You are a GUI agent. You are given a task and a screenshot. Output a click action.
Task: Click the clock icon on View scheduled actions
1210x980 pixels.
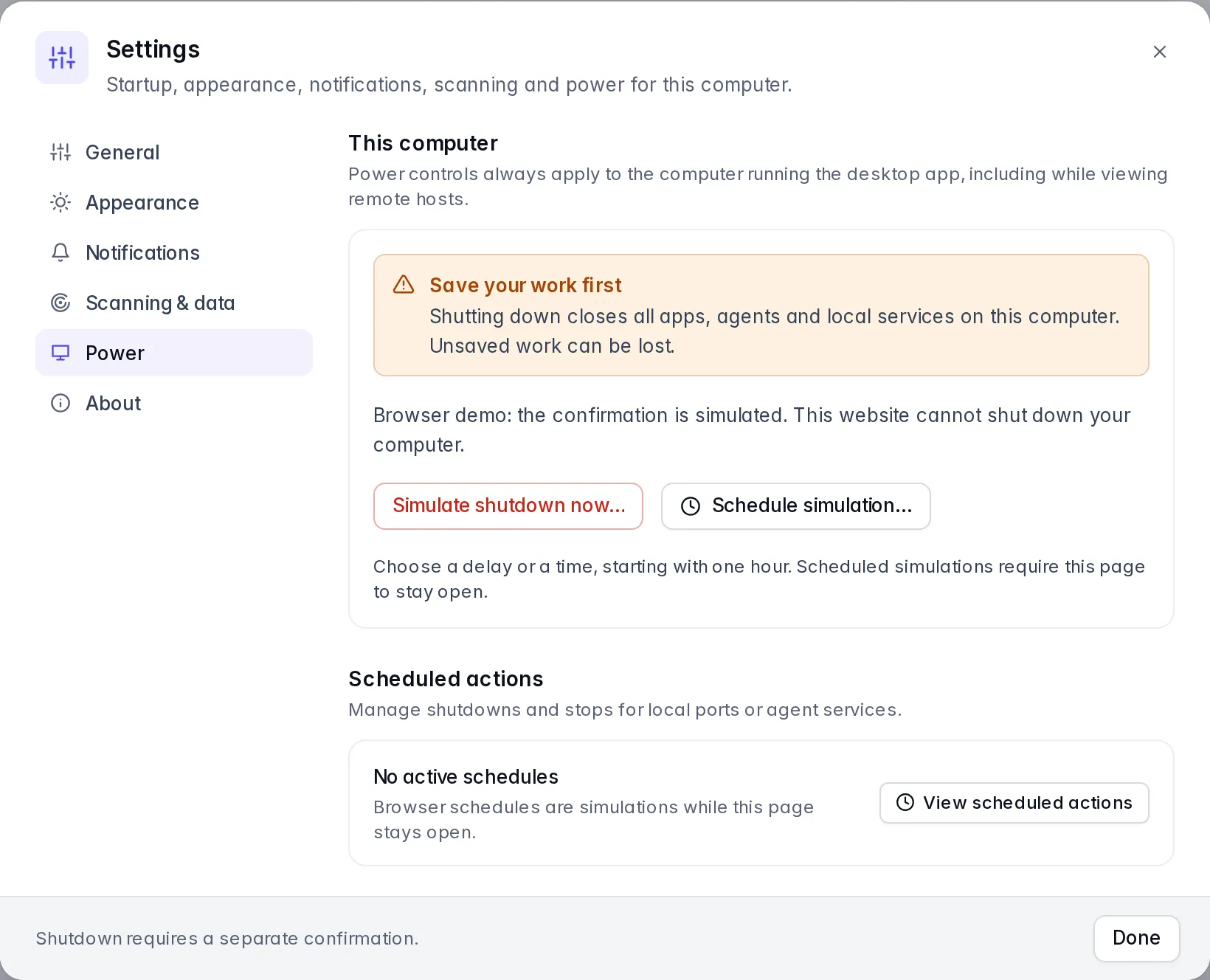click(905, 803)
